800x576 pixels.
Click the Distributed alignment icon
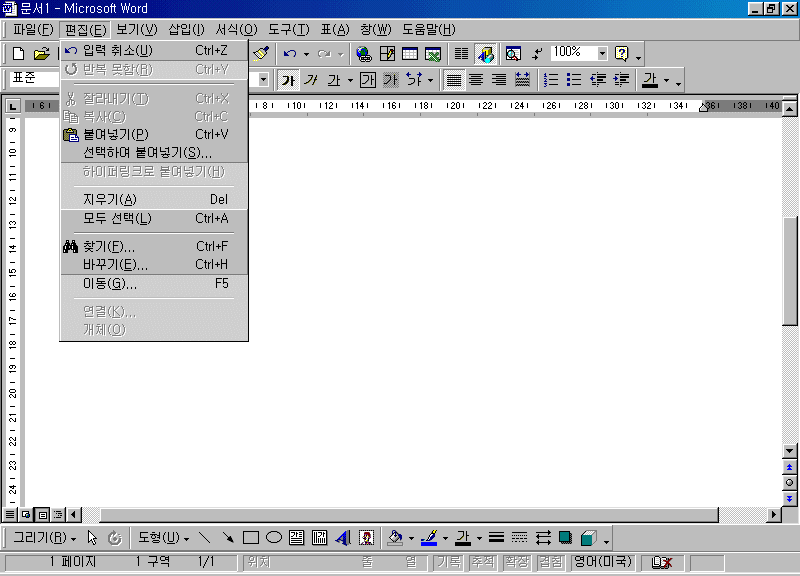pos(522,80)
